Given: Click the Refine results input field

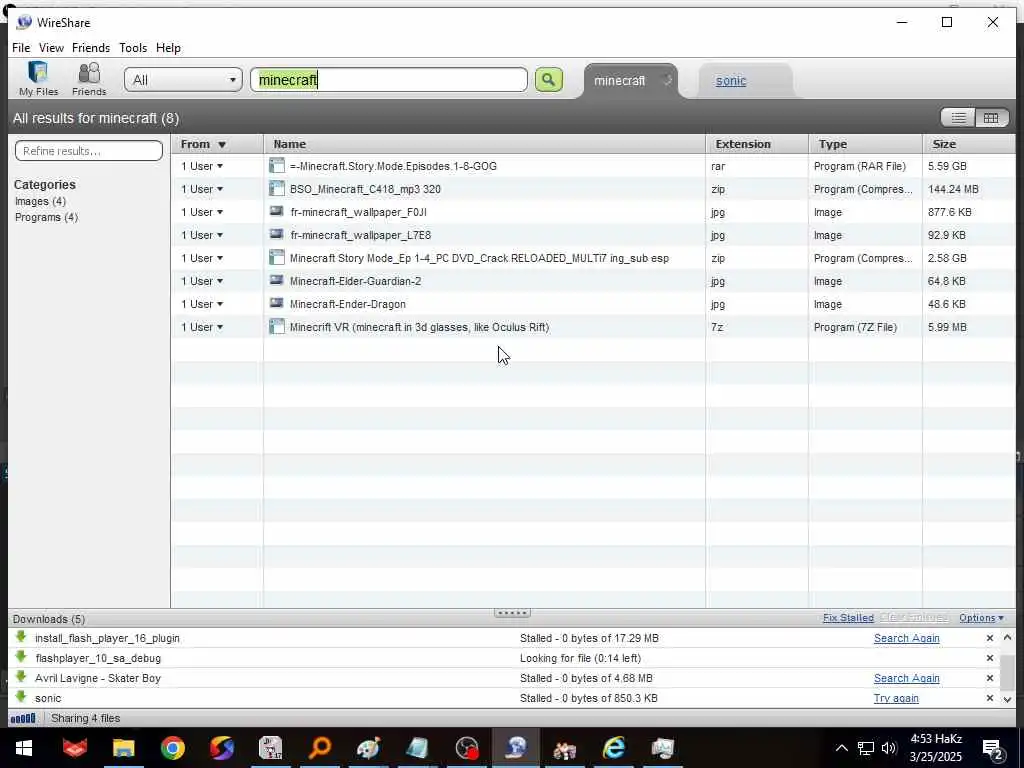Looking at the screenshot, I should (x=89, y=151).
